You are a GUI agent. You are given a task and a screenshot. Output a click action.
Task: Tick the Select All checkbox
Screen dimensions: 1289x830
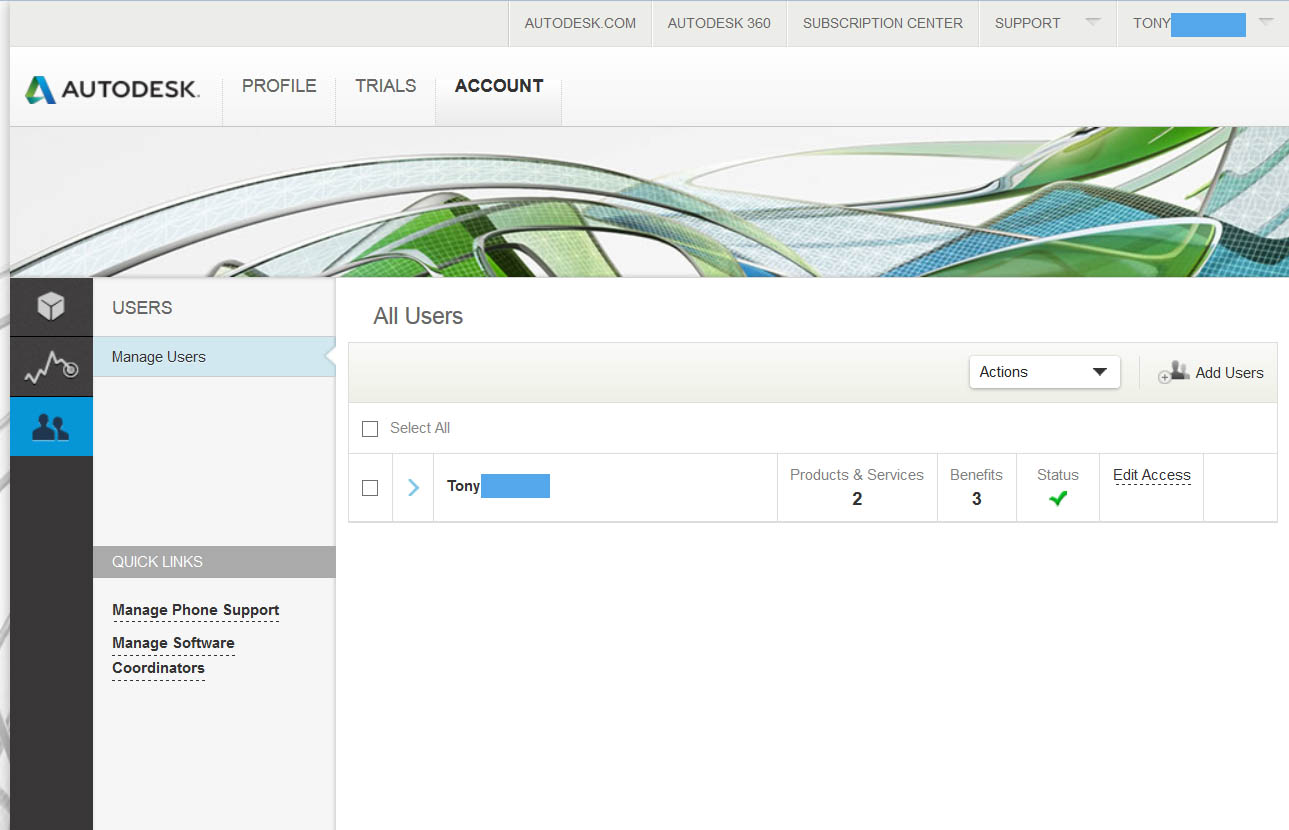tap(370, 428)
